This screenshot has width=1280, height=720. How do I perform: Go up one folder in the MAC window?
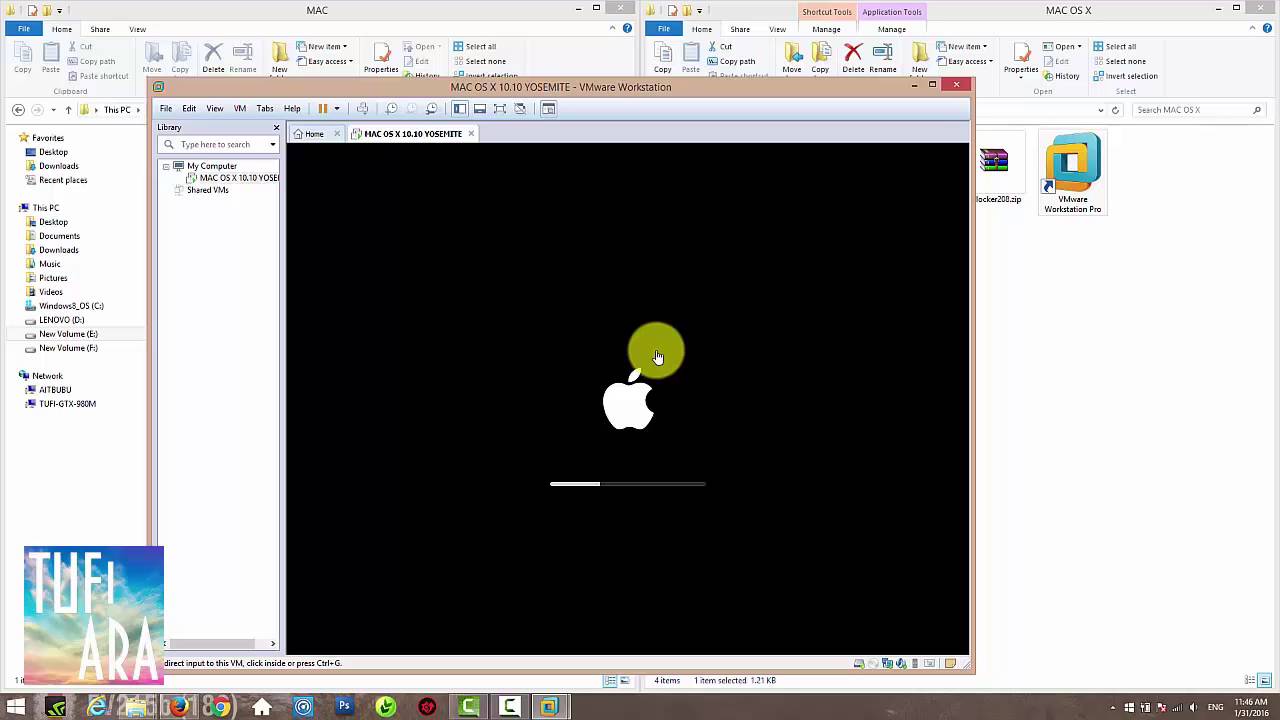tap(68, 110)
